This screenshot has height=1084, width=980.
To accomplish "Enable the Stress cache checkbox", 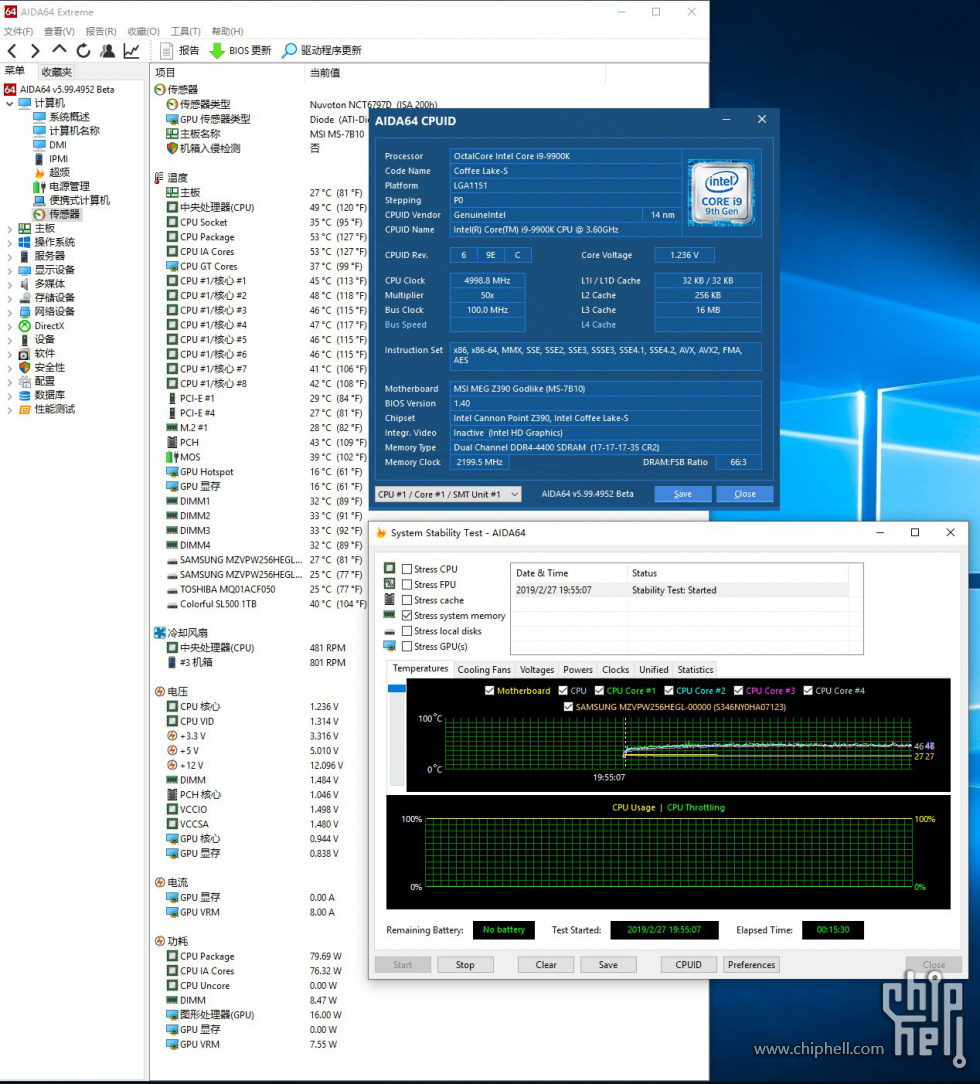I will coord(407,600).
